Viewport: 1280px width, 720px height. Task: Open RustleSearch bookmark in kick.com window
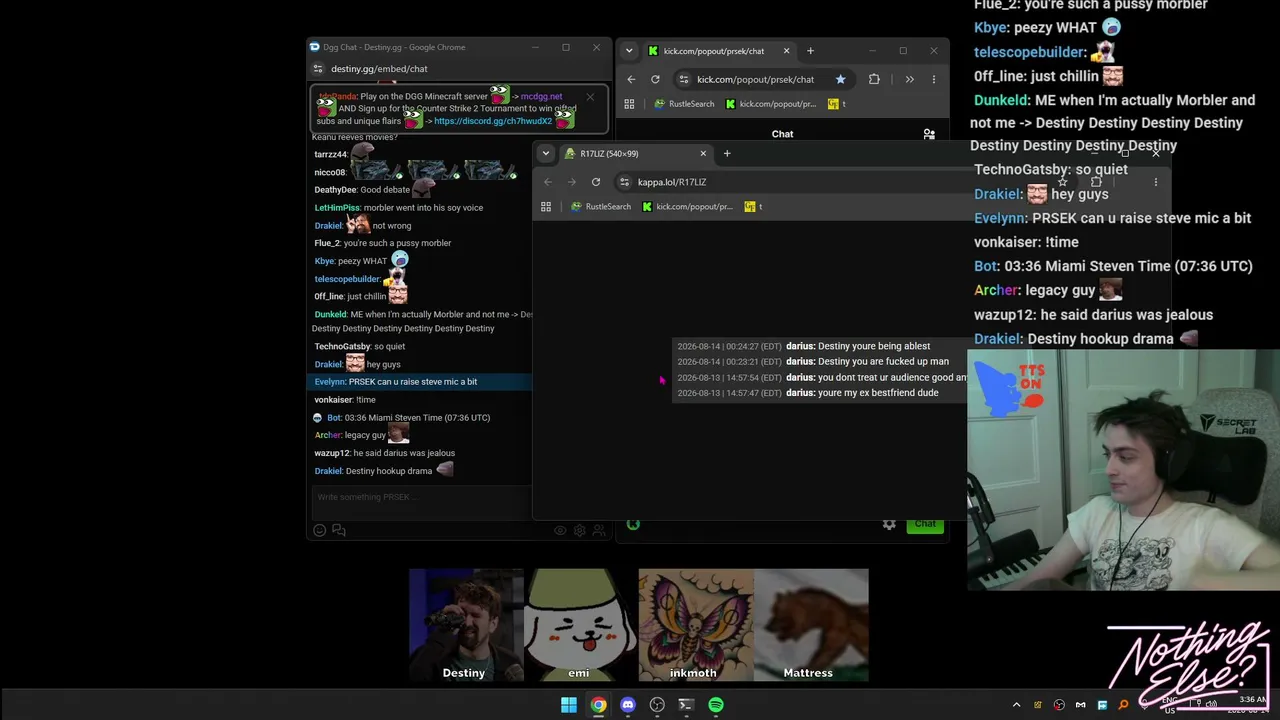pos(684,104)
